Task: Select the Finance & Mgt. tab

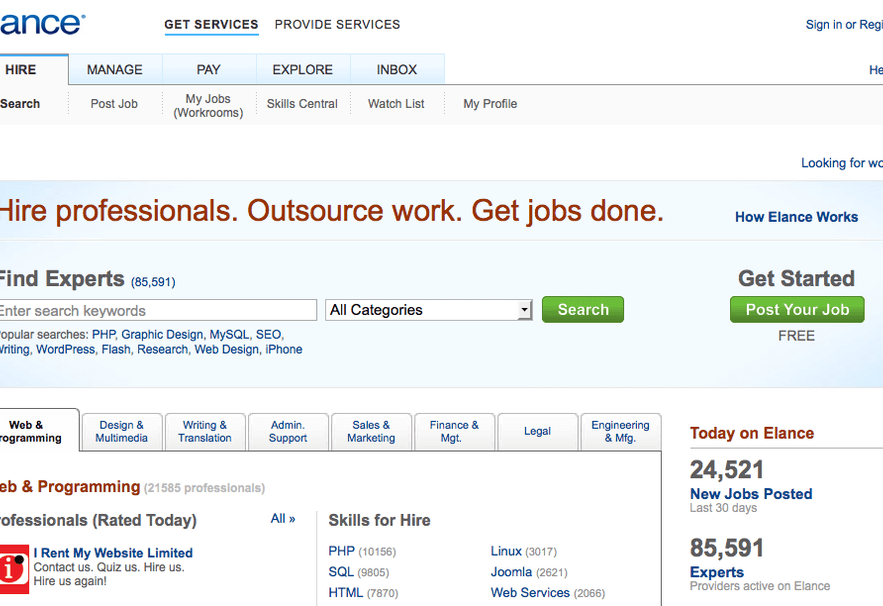Action: click(x=454, y=431)
